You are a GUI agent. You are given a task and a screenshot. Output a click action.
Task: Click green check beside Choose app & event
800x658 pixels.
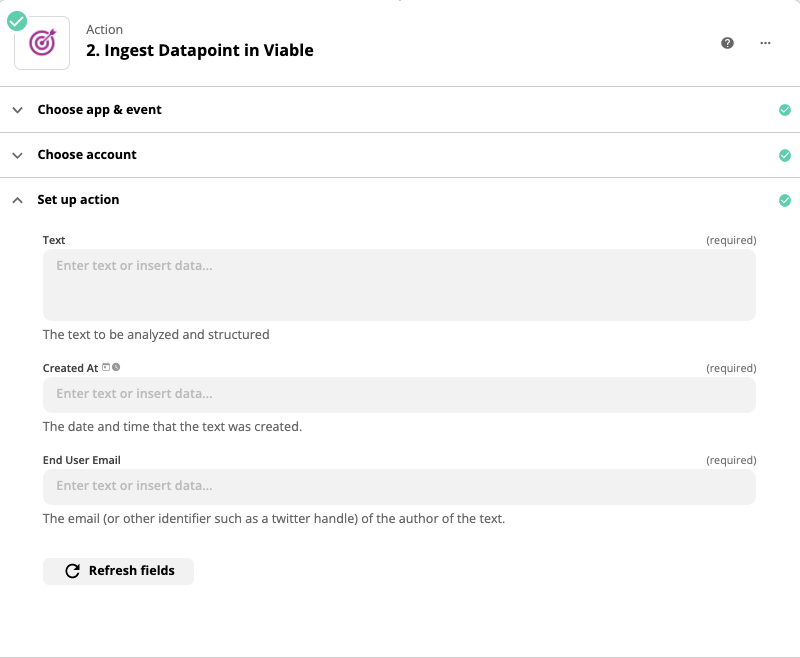(785, 110)
